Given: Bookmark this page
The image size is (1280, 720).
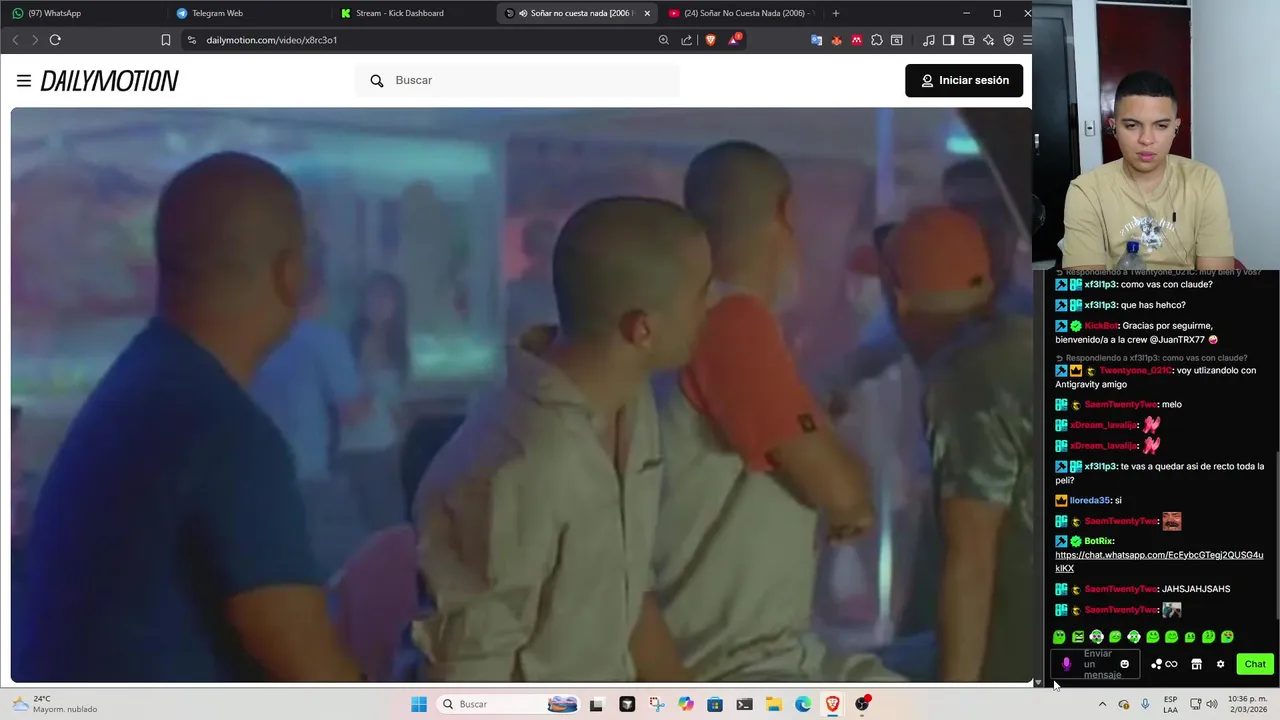Looking at the screenshot, I should coord(166,40).
